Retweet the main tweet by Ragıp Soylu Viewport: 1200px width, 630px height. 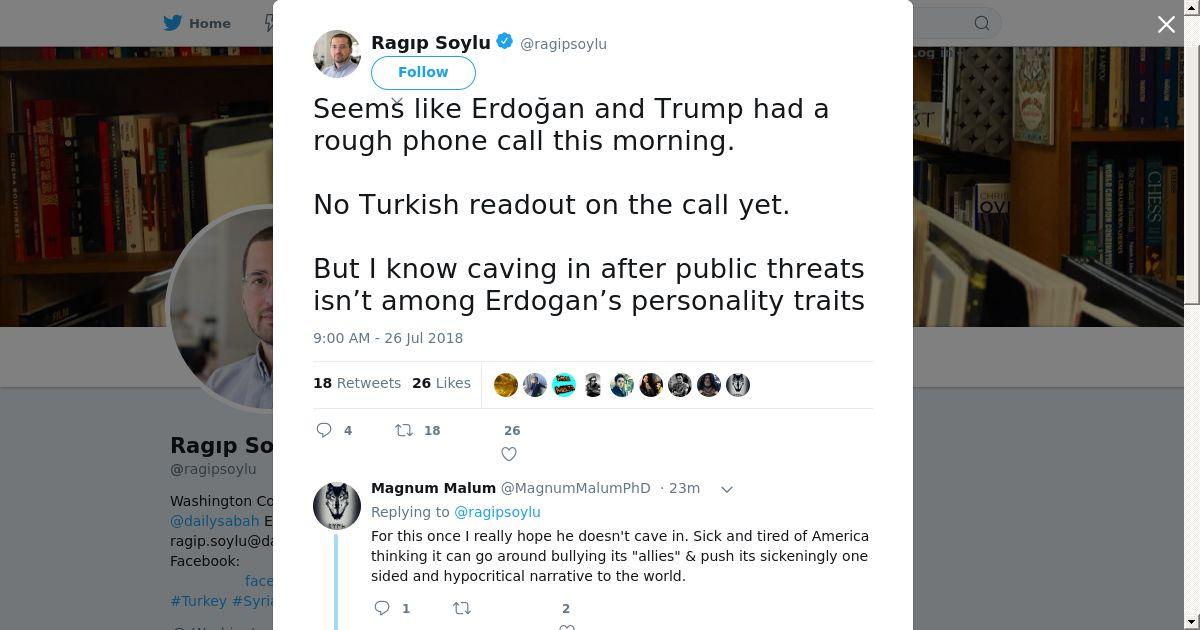coord(404,430)
